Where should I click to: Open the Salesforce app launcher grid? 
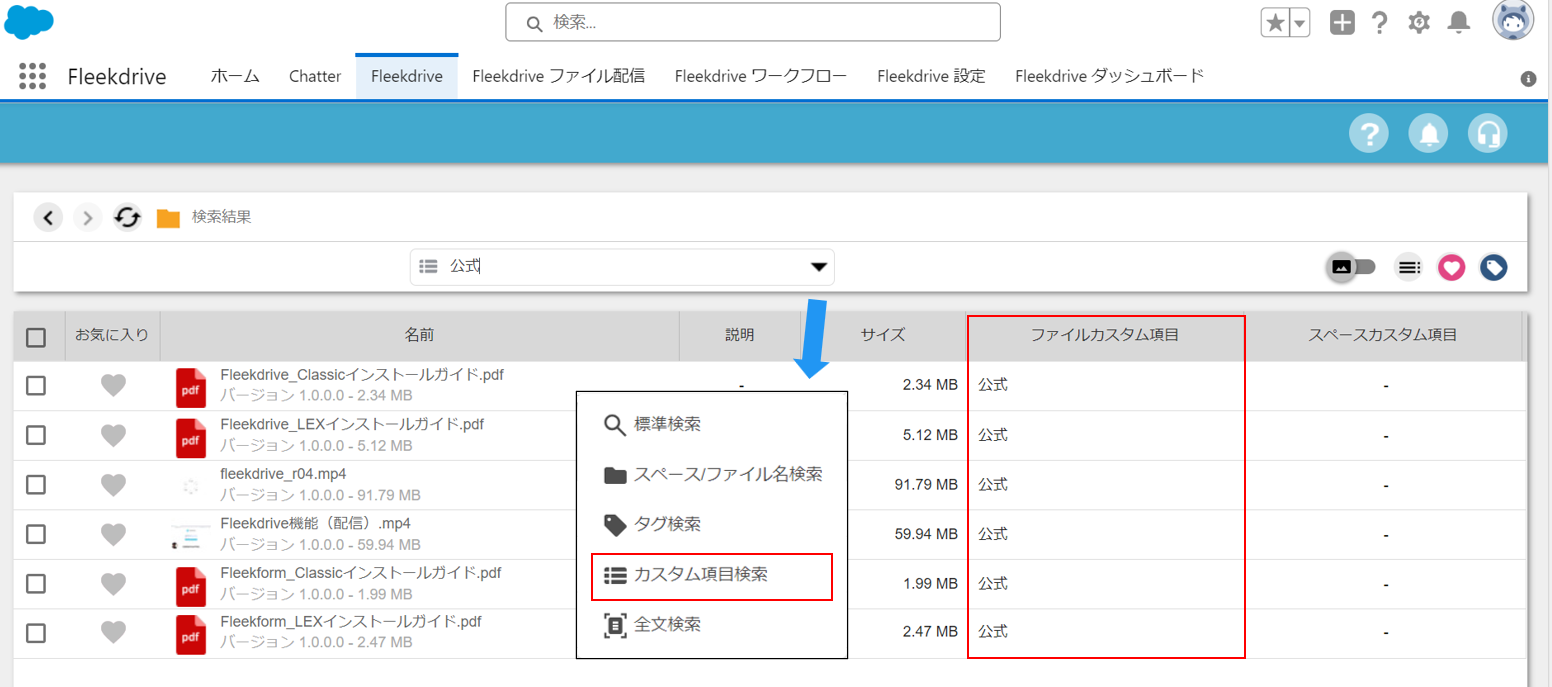[33, 77]
